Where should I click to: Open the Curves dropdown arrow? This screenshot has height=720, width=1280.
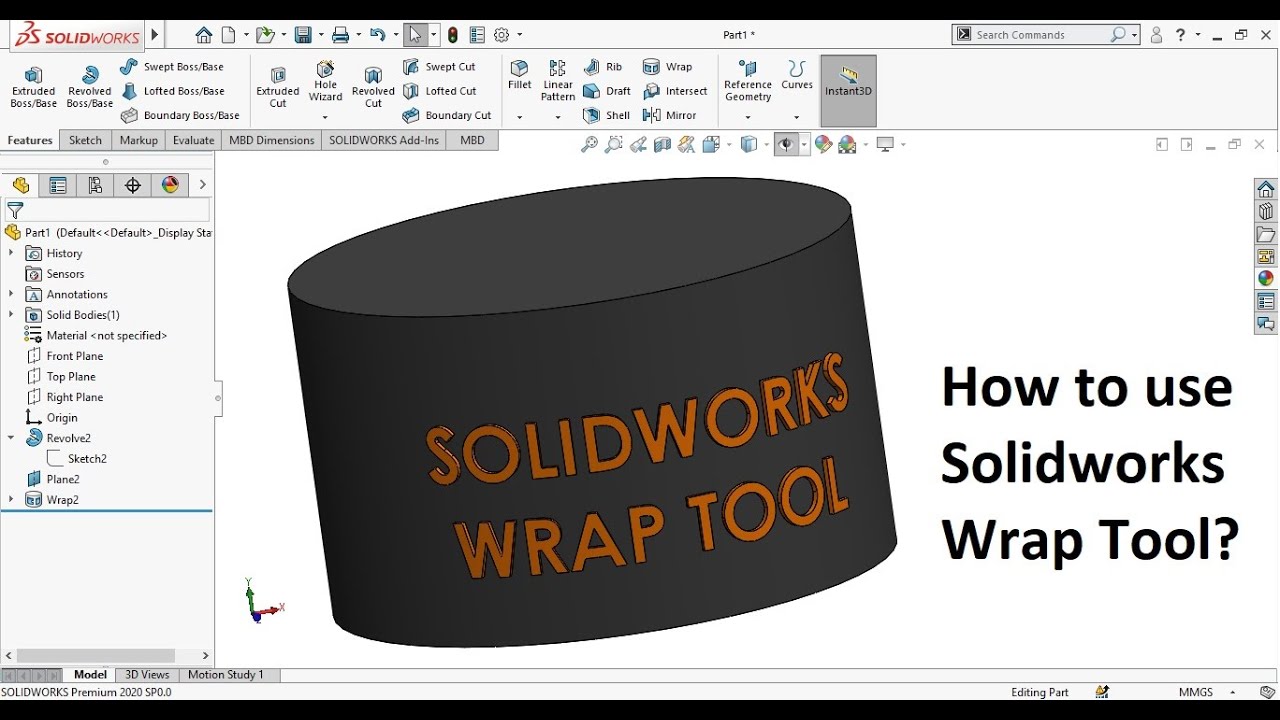(x=797, y=117)
